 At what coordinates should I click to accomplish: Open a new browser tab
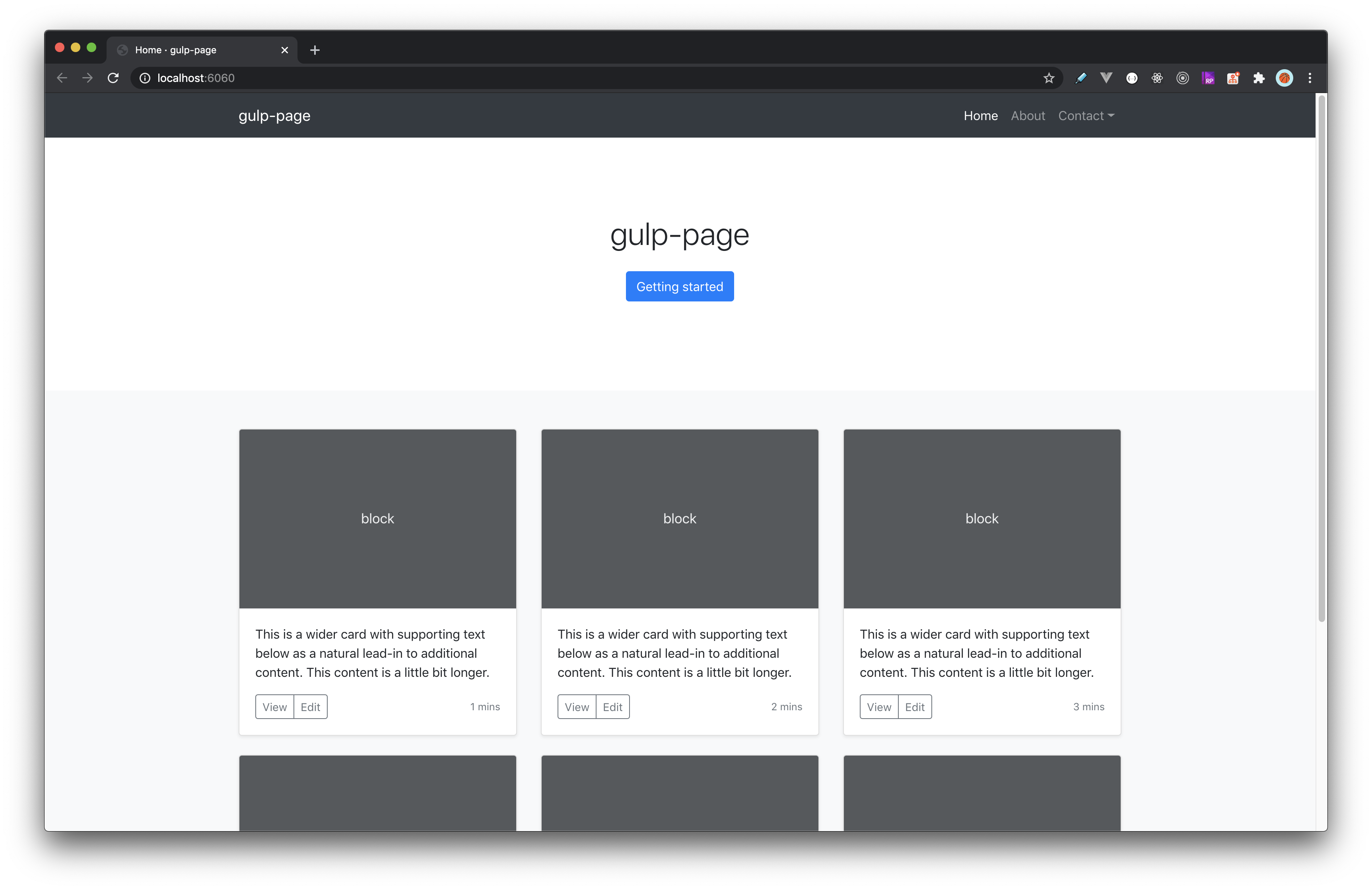[x=315, y=50]
